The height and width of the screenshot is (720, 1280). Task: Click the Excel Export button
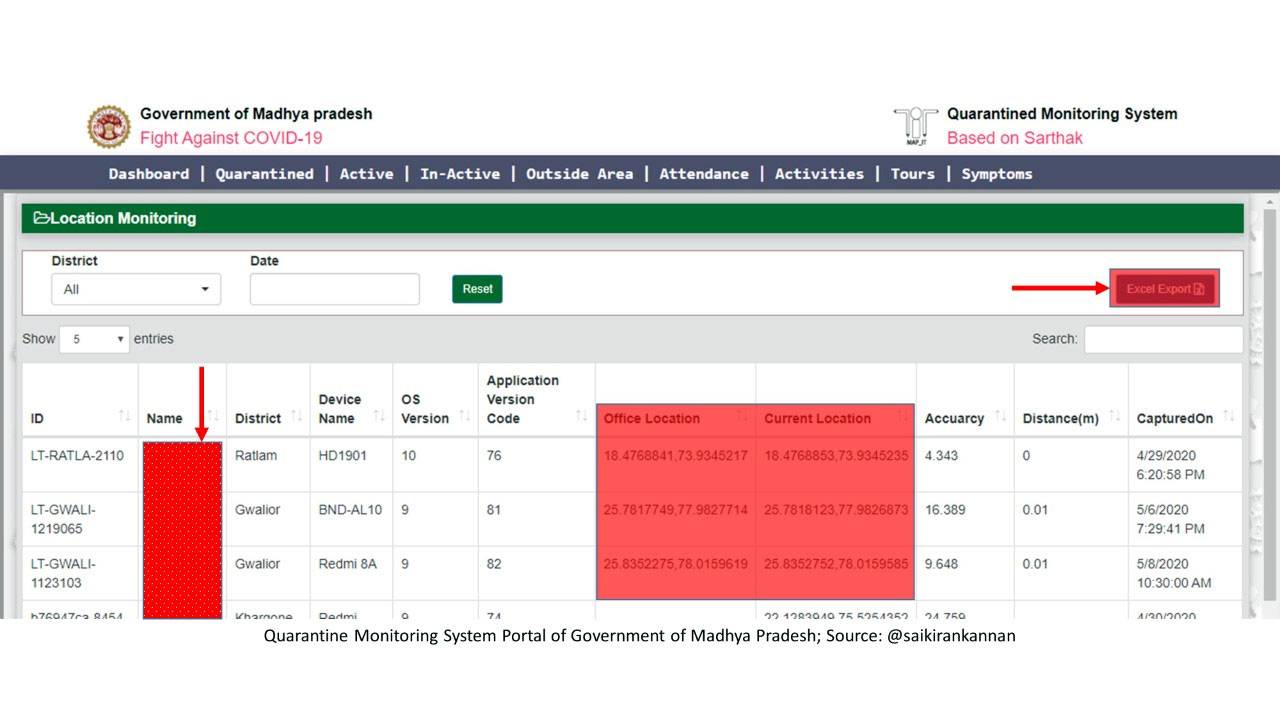tap(1164, 289)
